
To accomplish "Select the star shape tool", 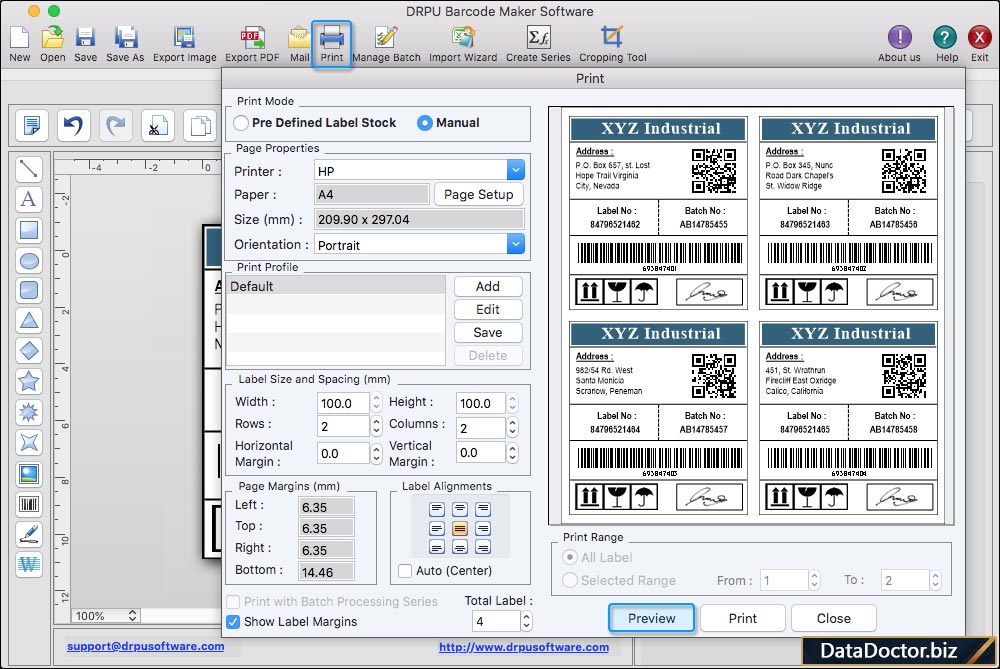I will [x=29, y=381].
